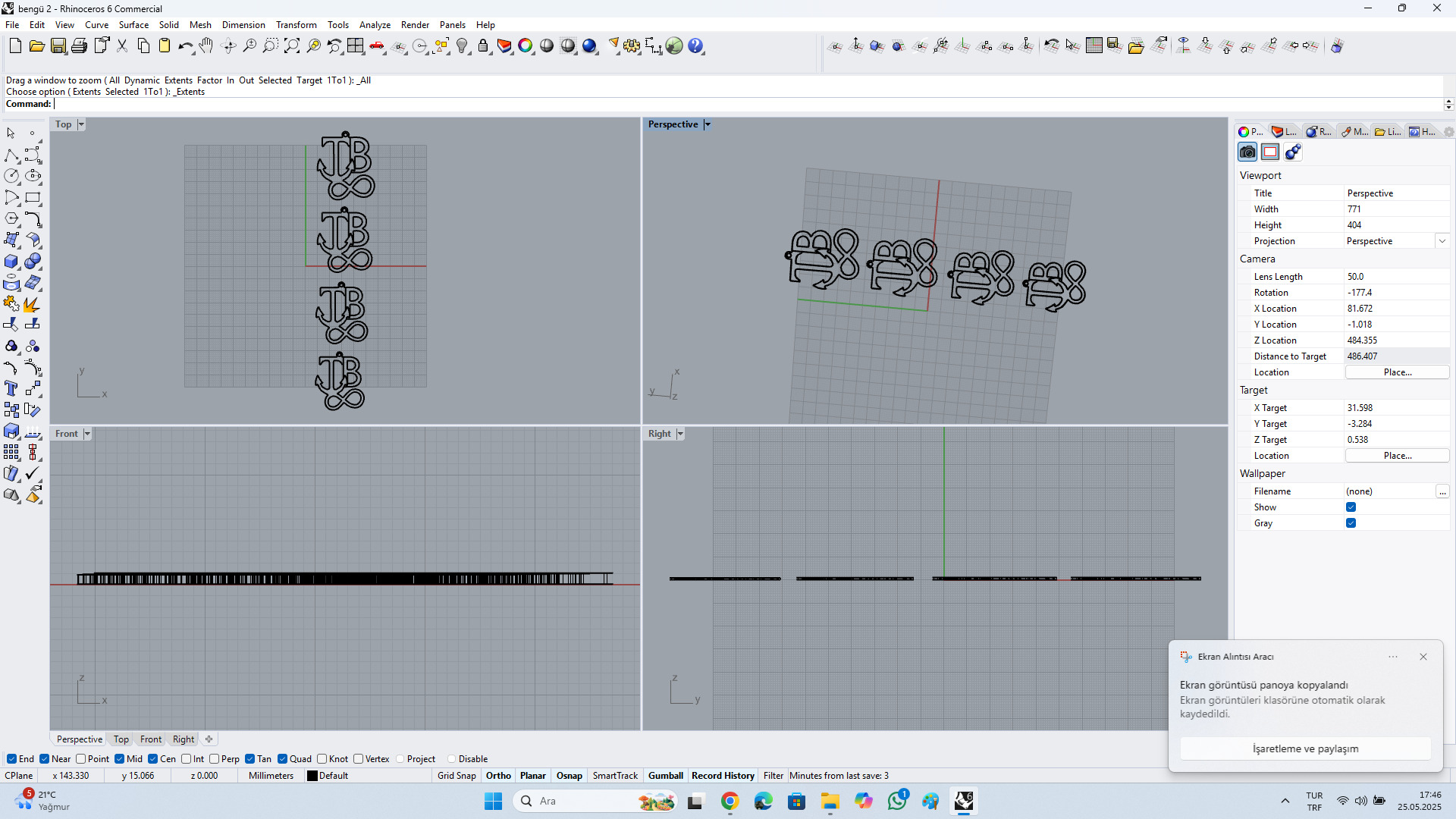Open the Print icon in toolbar

[79, 46]
